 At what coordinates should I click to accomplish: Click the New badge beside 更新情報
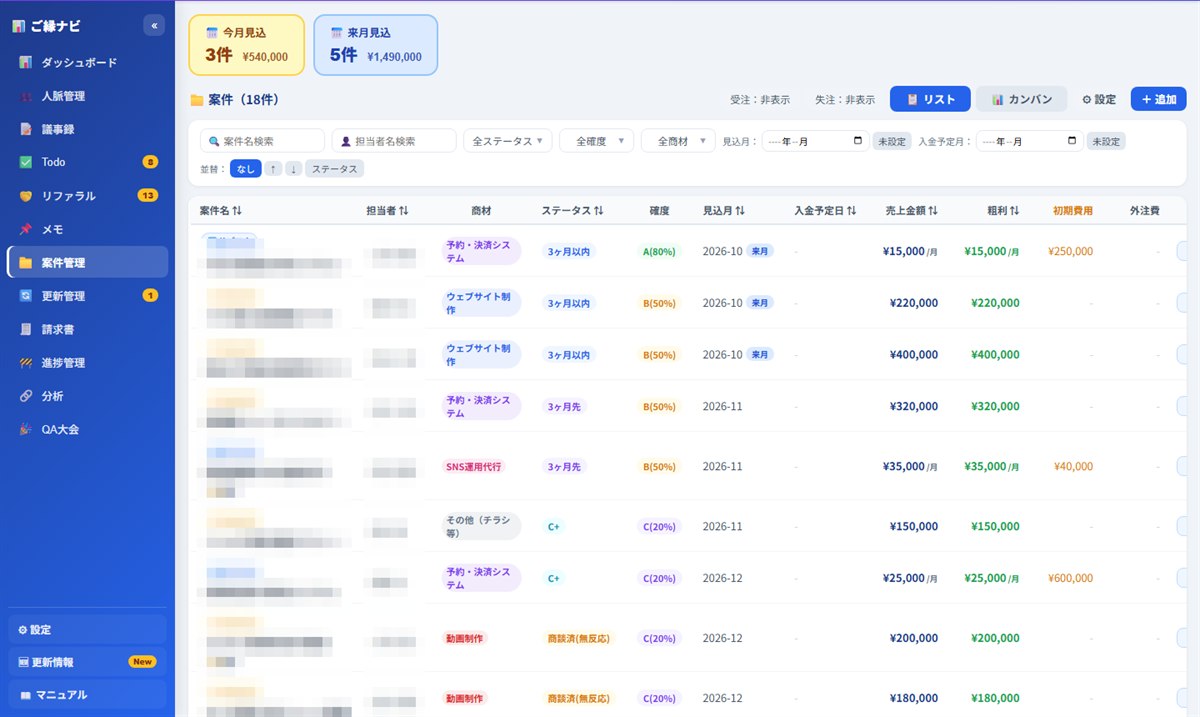pos(142,662)
